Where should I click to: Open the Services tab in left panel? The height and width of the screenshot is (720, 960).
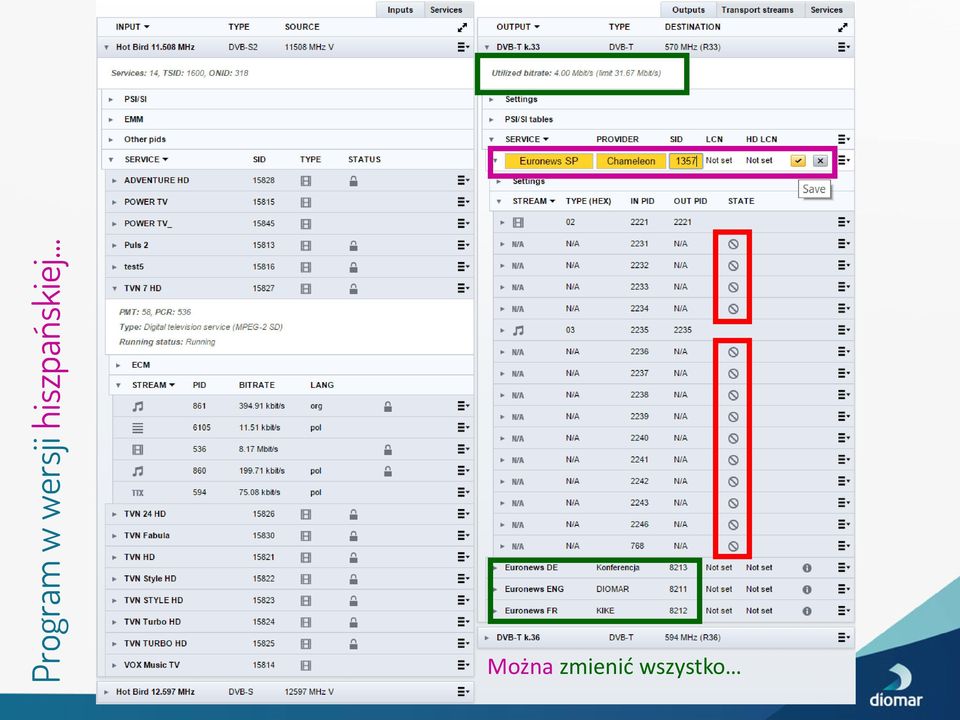[x=446, y=10]
